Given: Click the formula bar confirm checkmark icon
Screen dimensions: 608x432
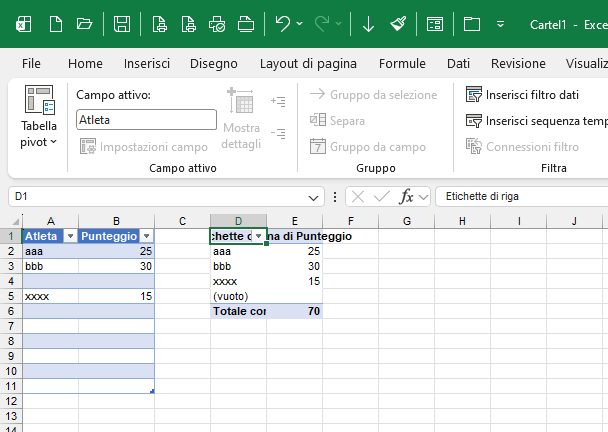Looking at the screenshot, I should click(382, 197).
